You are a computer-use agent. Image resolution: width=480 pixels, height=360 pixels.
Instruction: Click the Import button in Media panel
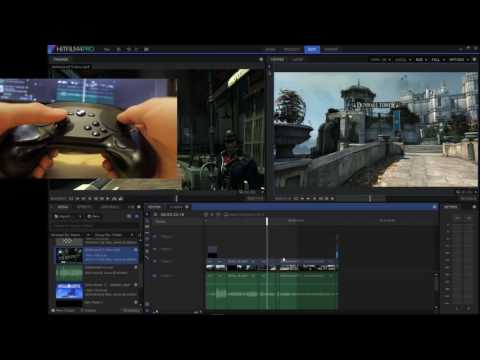pyautogui.click(x=66, y=216)
